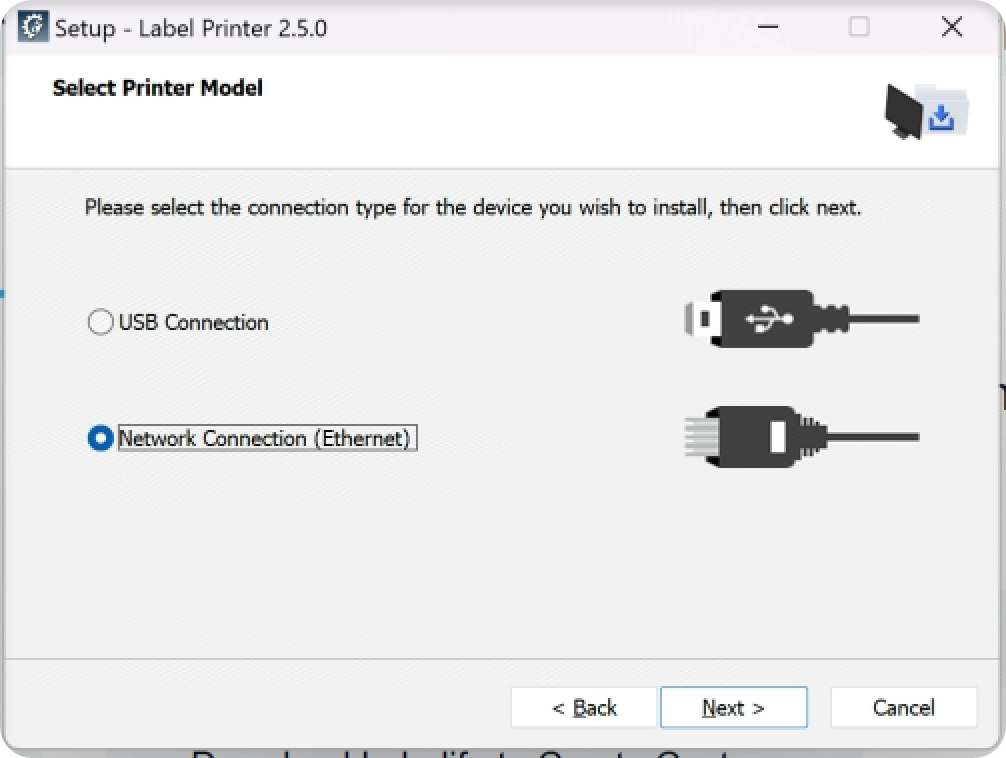Click the USB Connection label text
This screenshot has height=758, width=1006.
194,322
